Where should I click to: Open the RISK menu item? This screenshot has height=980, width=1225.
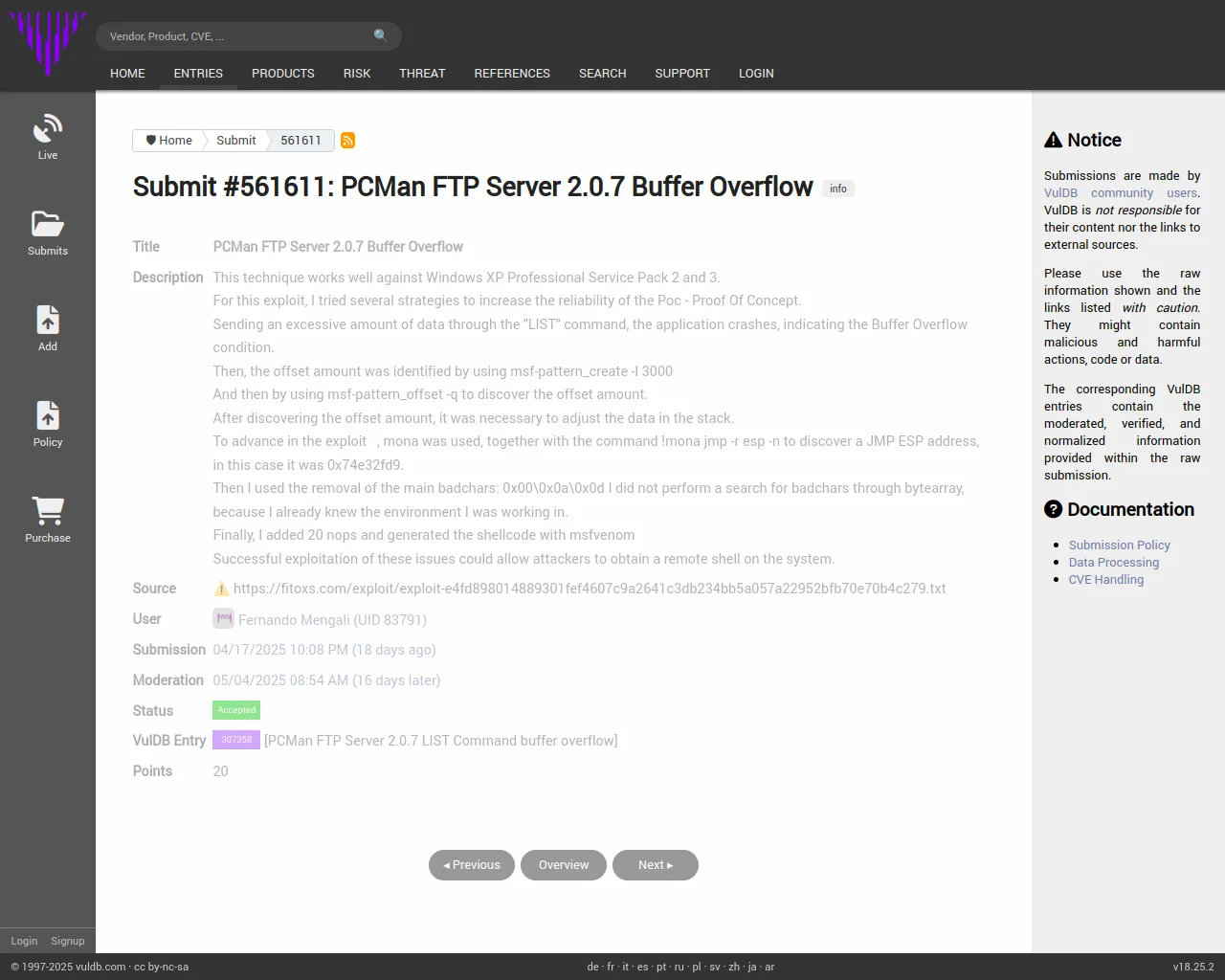(357, 74)
